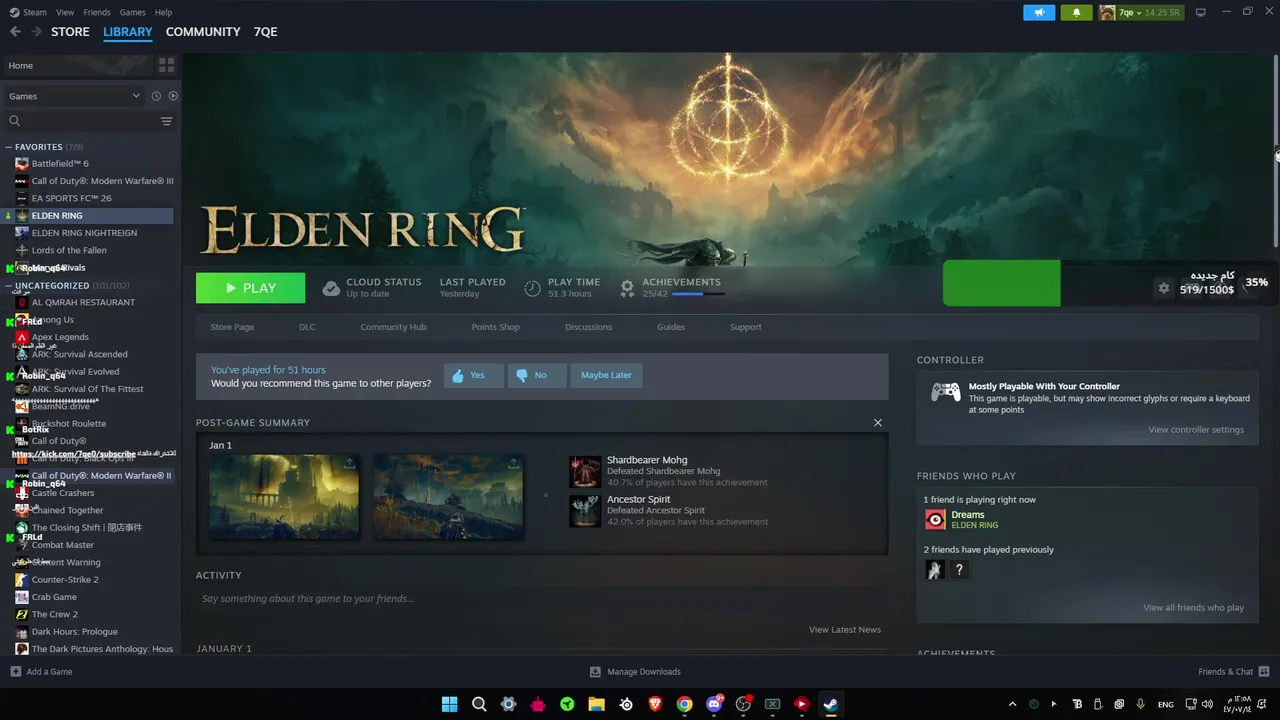The height and width of the screenshot is (720, 1280).
Task: Click the Add a Game plus icon
Action: [x=15, y=671]
